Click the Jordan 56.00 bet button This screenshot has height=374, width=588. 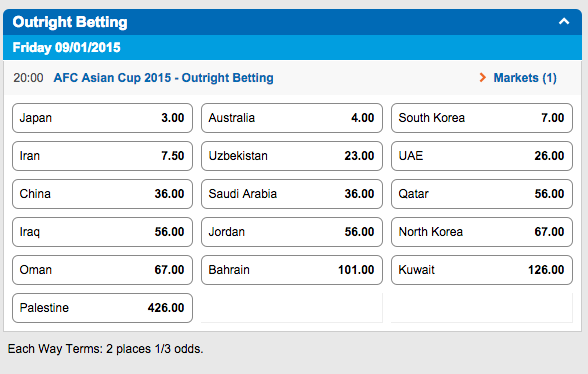point(292,232)
